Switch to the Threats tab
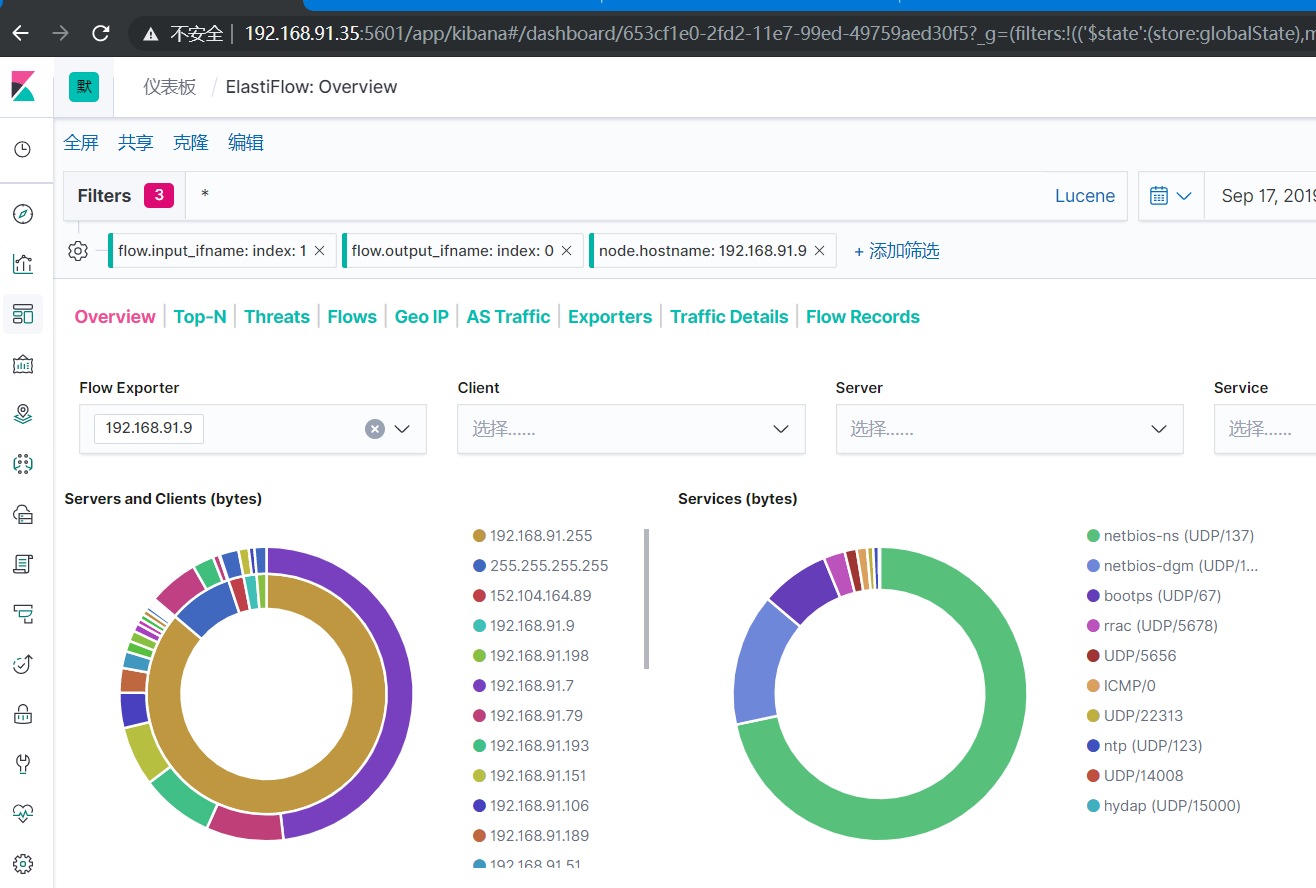The width and height of the screenshot is (1316, 888). point(277,316)
